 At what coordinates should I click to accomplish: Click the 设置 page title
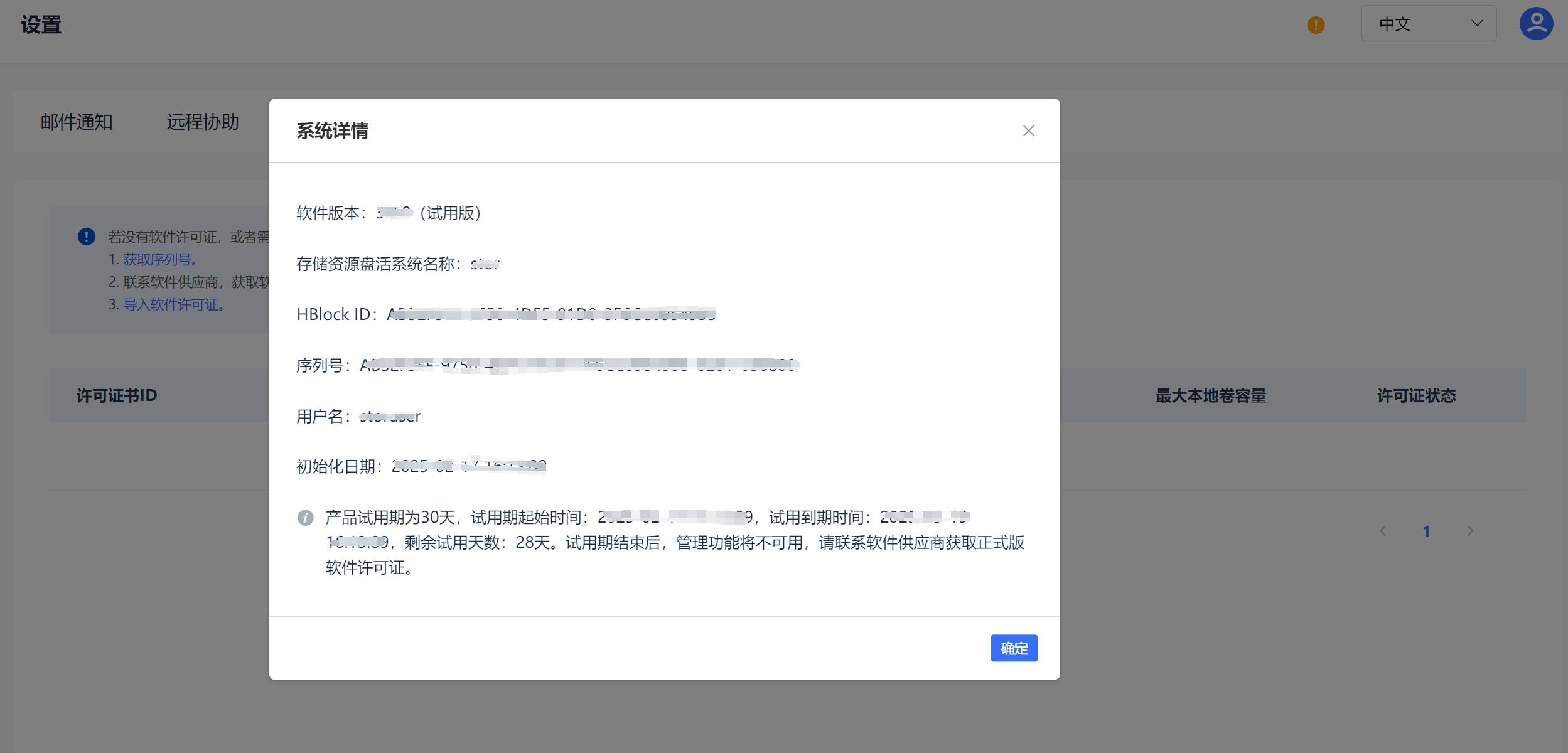coord(41,25)
